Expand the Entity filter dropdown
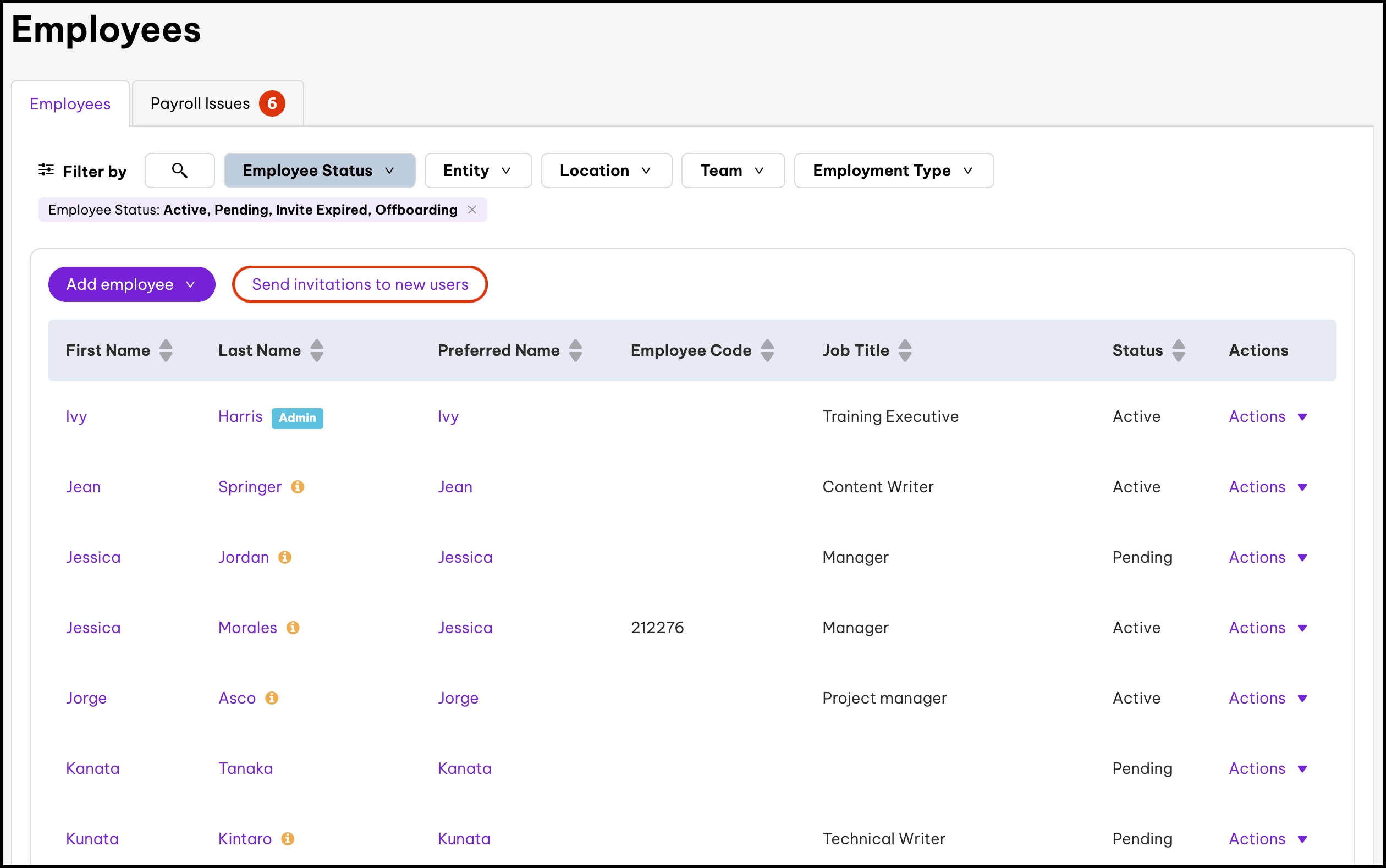Screen dimensions: 1386x868 pos(477,171)
